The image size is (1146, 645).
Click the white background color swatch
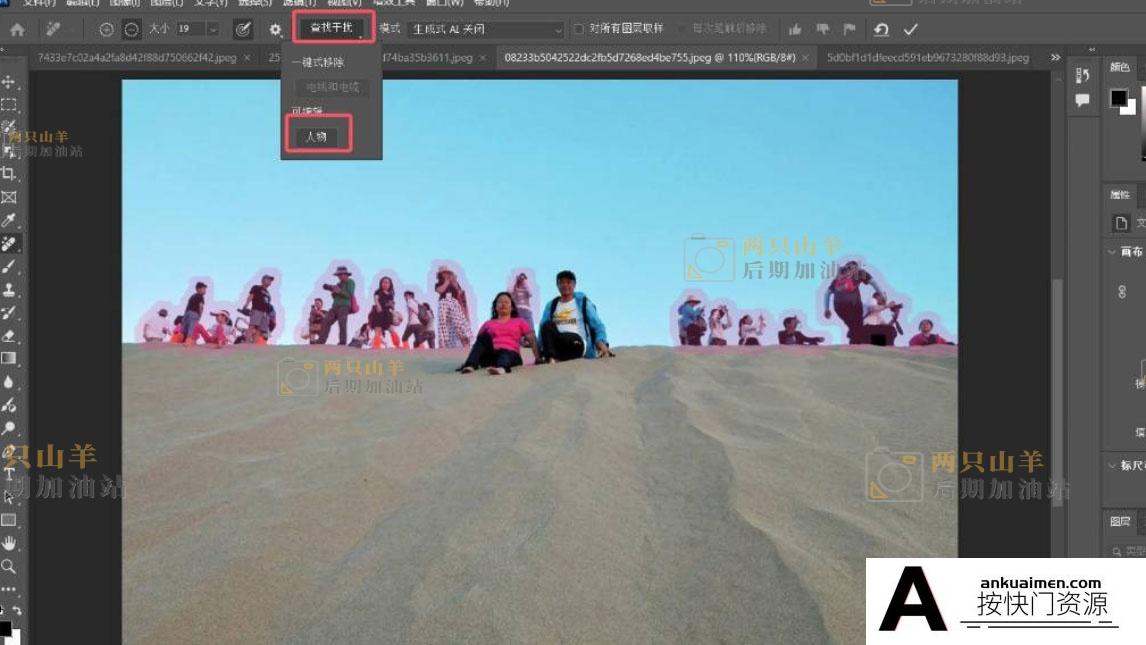click(1132, 108)
